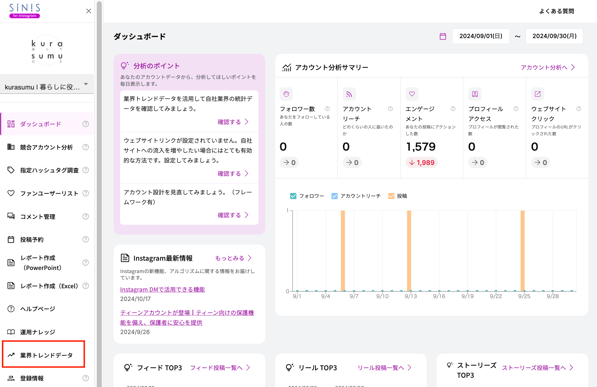Open ヘルプページ in sidebar
This screenshot has height=387, width=597.
(46, 309)
